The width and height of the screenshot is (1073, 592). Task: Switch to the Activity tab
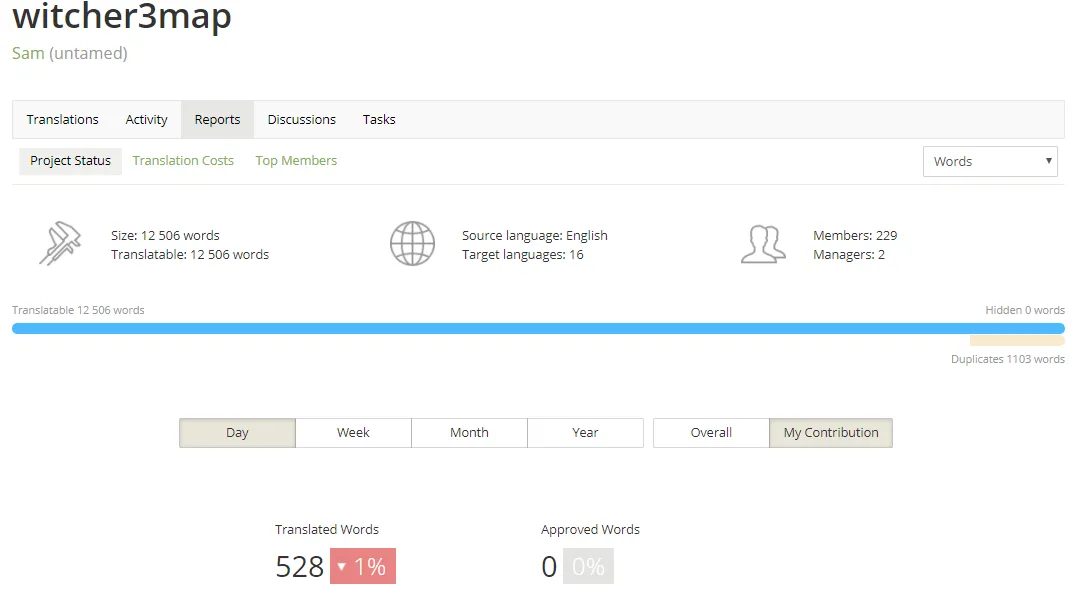click(146, 120)
